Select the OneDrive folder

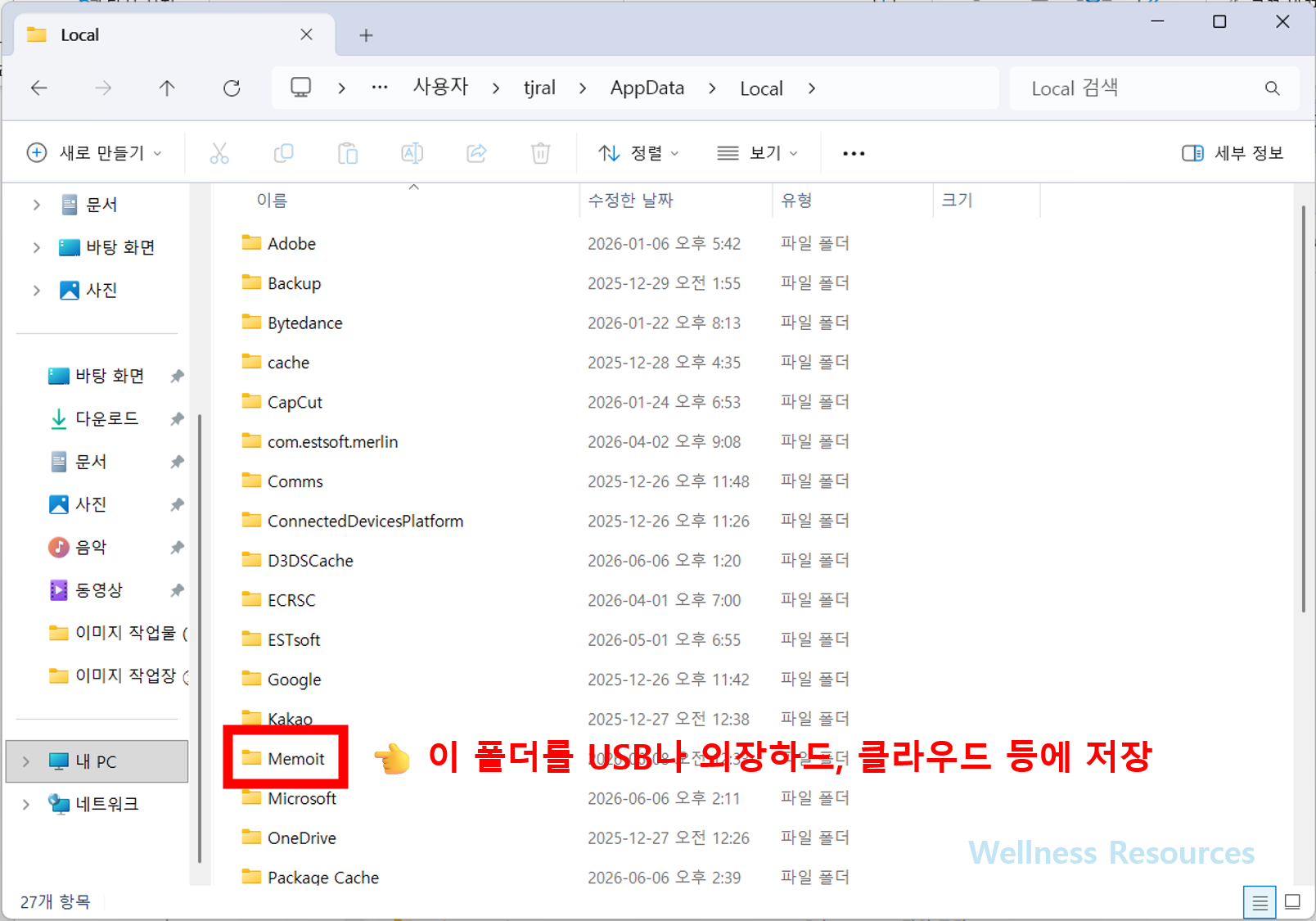pos(289,837)
